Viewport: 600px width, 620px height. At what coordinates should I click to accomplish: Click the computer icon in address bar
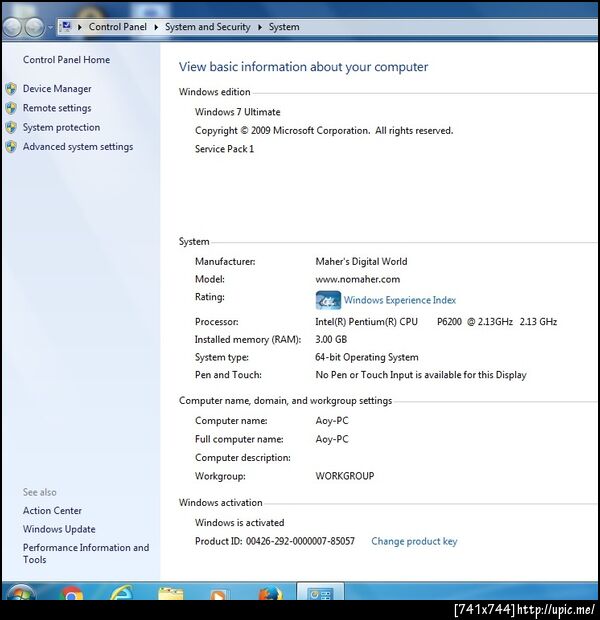pyautogui.click(x=66, y=26)
